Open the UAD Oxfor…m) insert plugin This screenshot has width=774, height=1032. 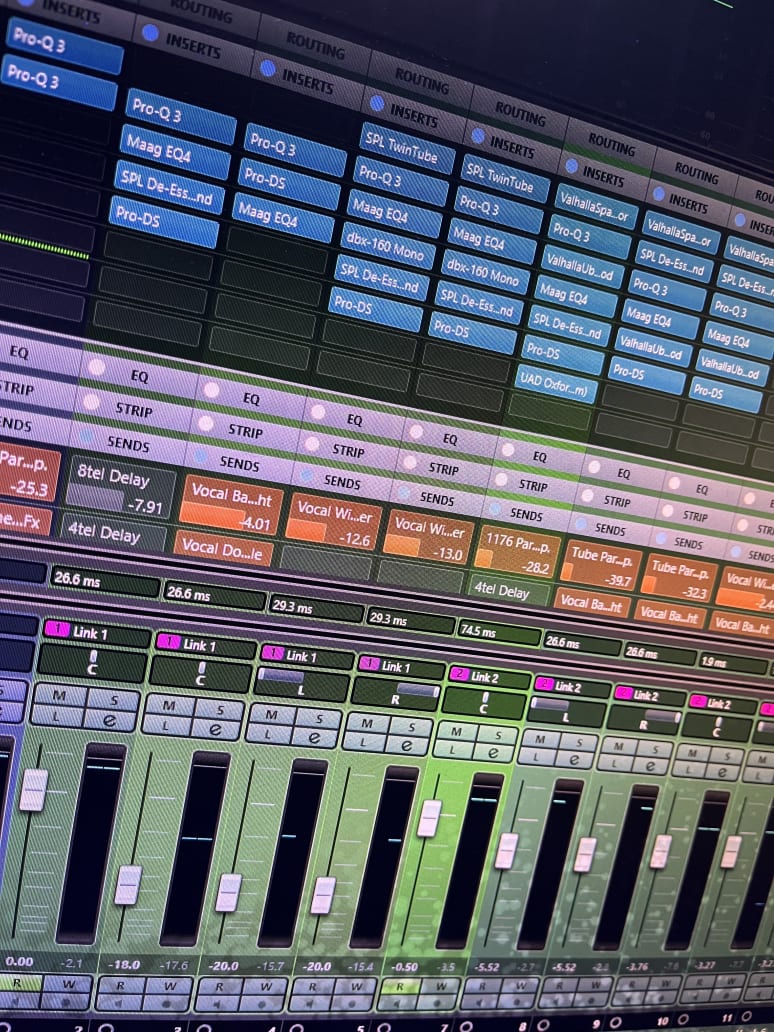[x=555, y=383]
